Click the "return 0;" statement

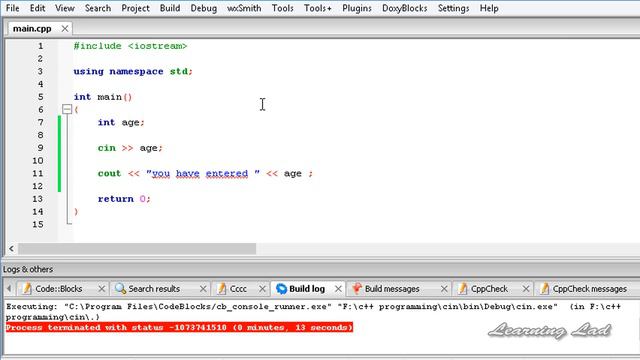tap(124, 199)
